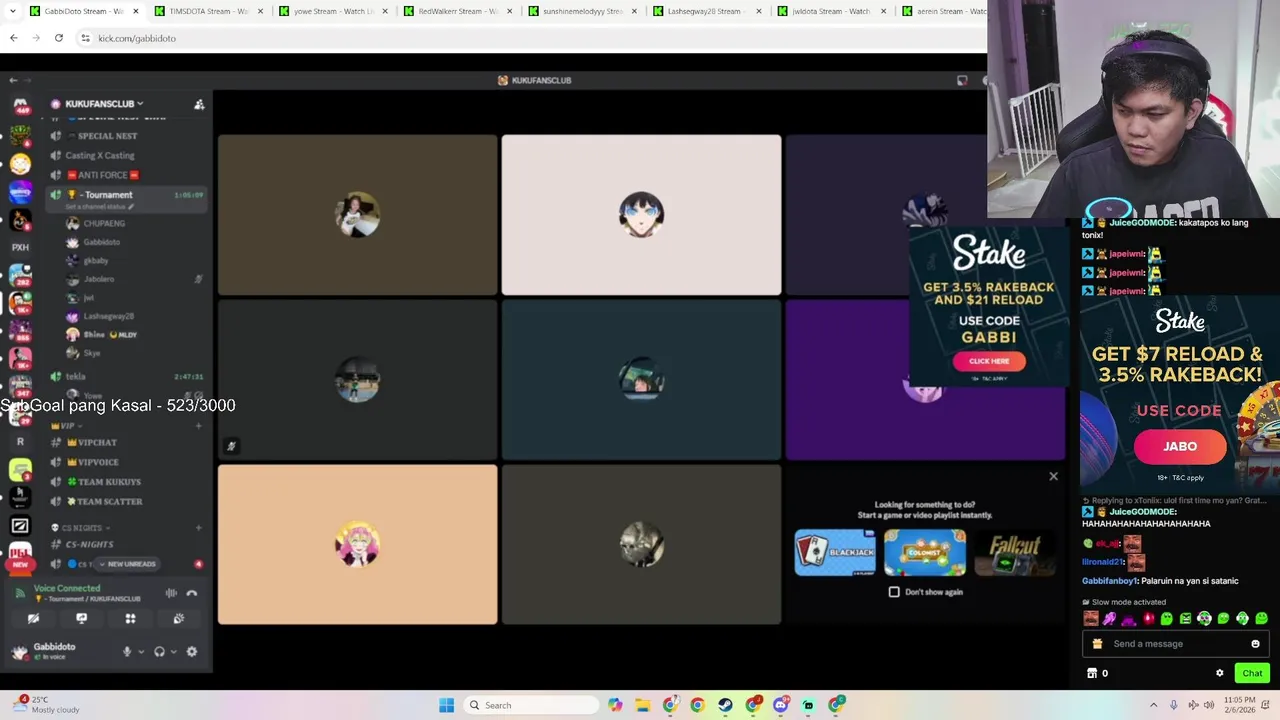Mute the Discord microphone
Viewport: 1280px width, 720px height.
click(x=126, y=651)
